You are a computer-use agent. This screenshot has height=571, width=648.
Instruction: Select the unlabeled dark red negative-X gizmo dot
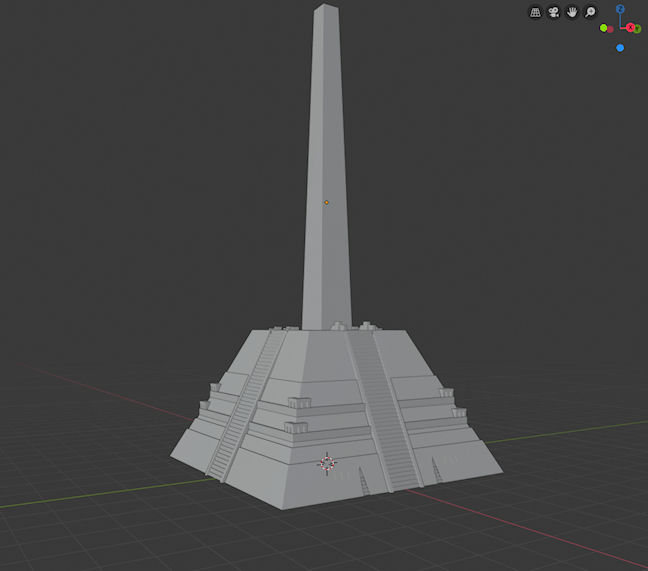tap(609, 28)
